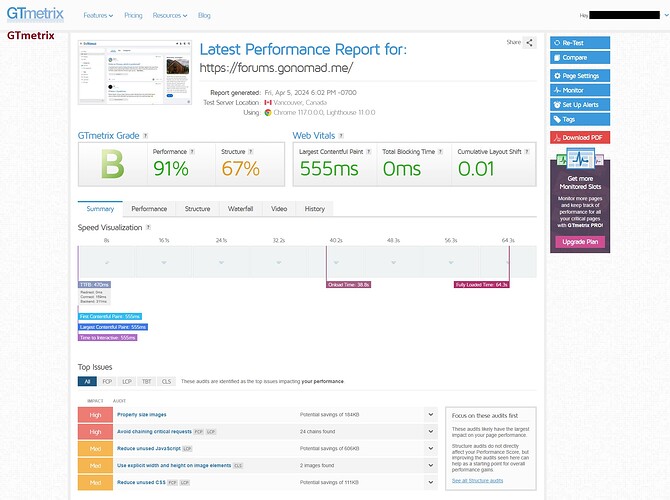
Task: Open the Video tab
Action: click(x=279, y=209)
